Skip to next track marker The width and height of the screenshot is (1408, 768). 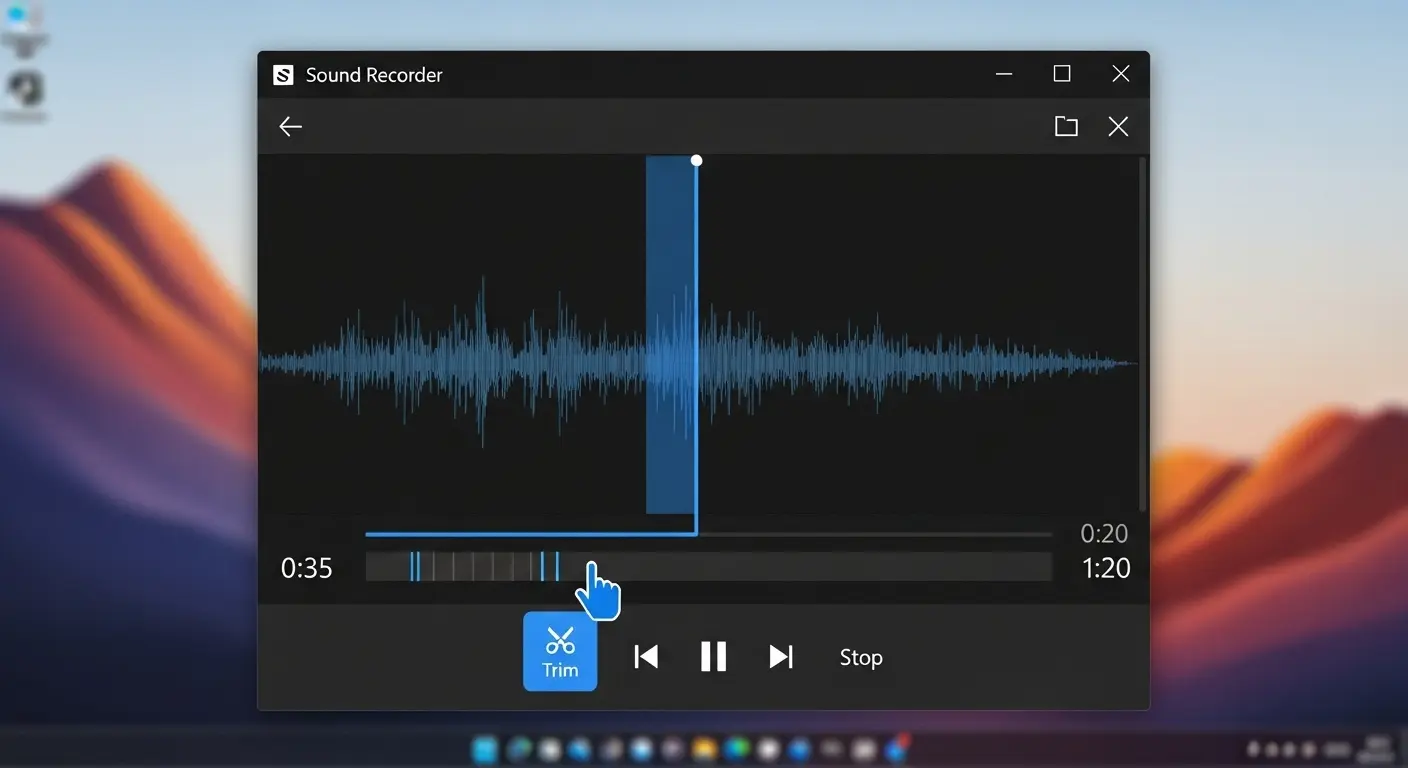pos(781,656)
